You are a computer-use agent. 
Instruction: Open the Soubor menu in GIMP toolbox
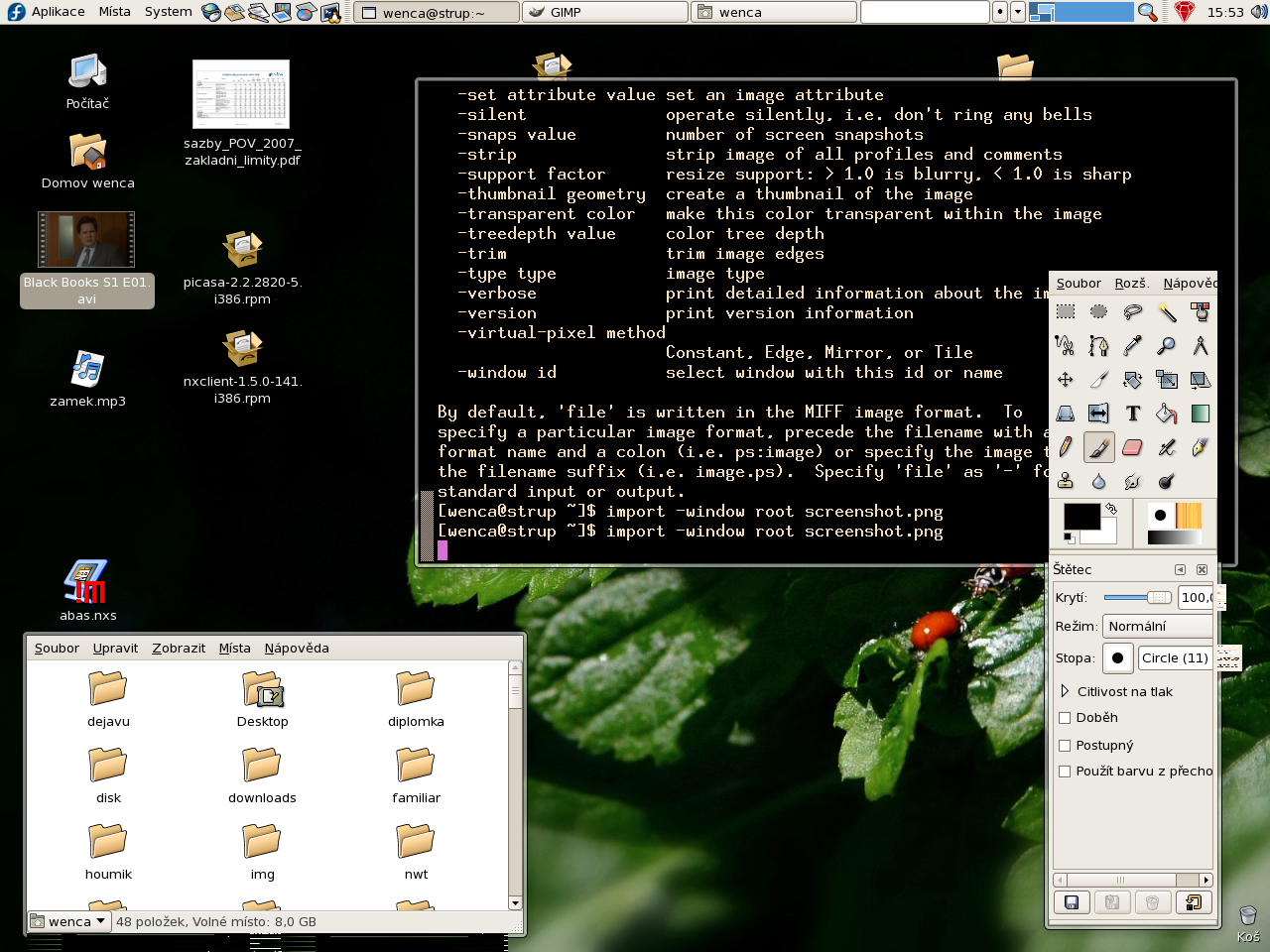tap(1079, 284)
